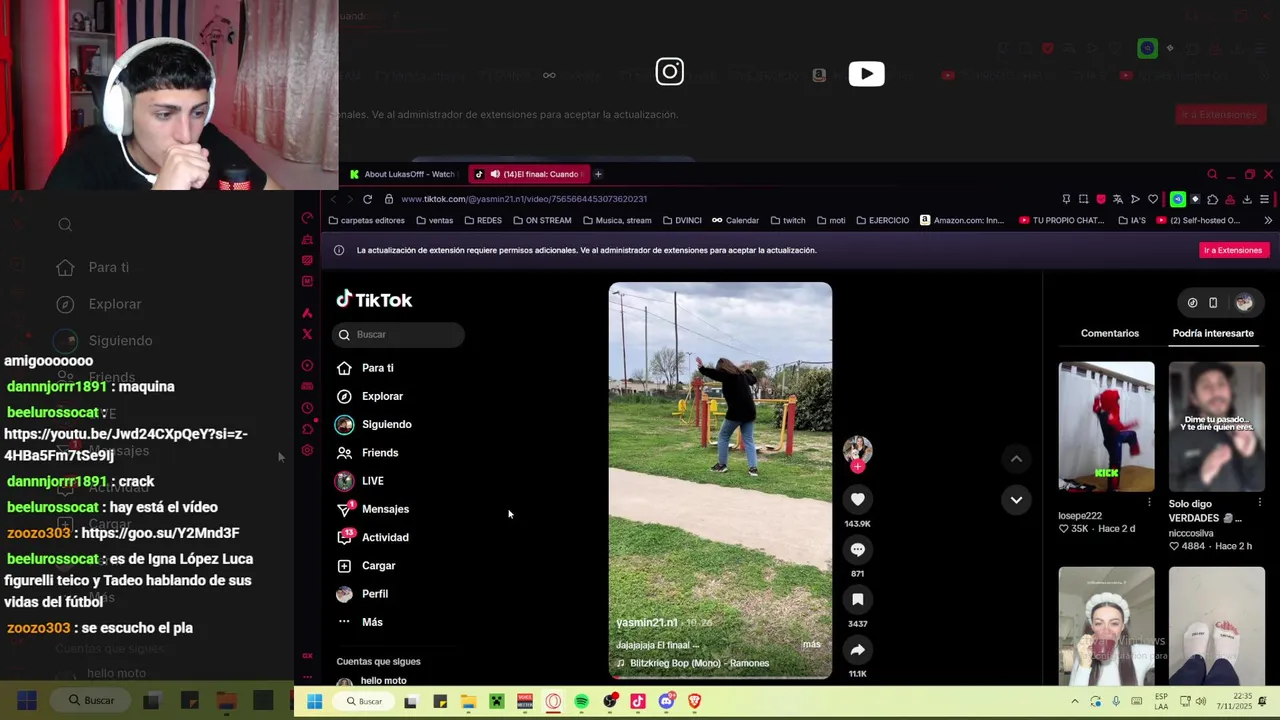
Task: Open sidebar history clock icon
Action: tap(307, 408)
